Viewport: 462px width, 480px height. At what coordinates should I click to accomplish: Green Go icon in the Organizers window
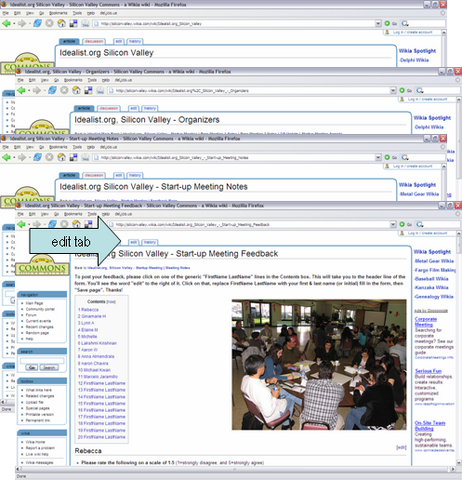[402, 90]
